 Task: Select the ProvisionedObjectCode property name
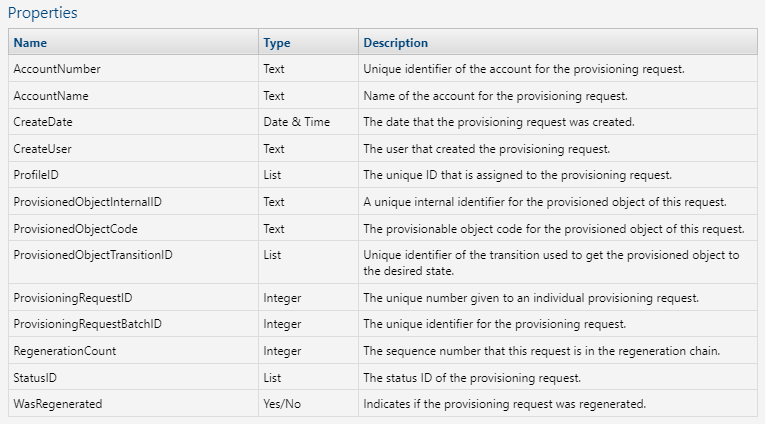pyautogui.click(x=76, y=229)
